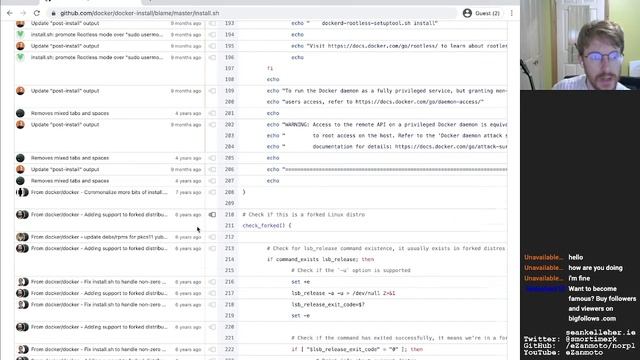Open 'Fix install.sh to handle non-zero' commit at line 216
Screen dimensions: 640x360
98,282
